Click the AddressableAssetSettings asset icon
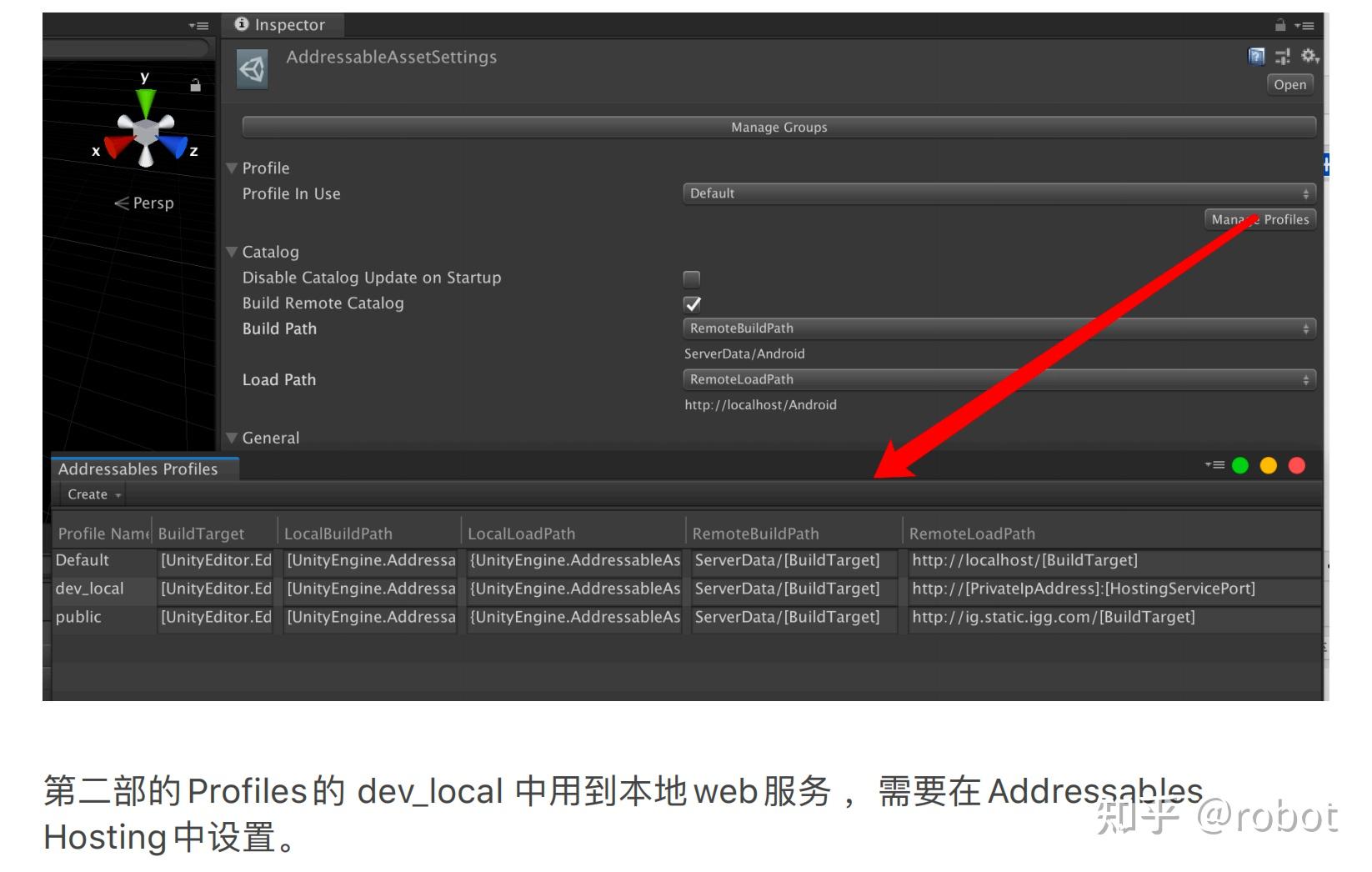The width and height of the screenshot is (1372, 872). (252, 68)
